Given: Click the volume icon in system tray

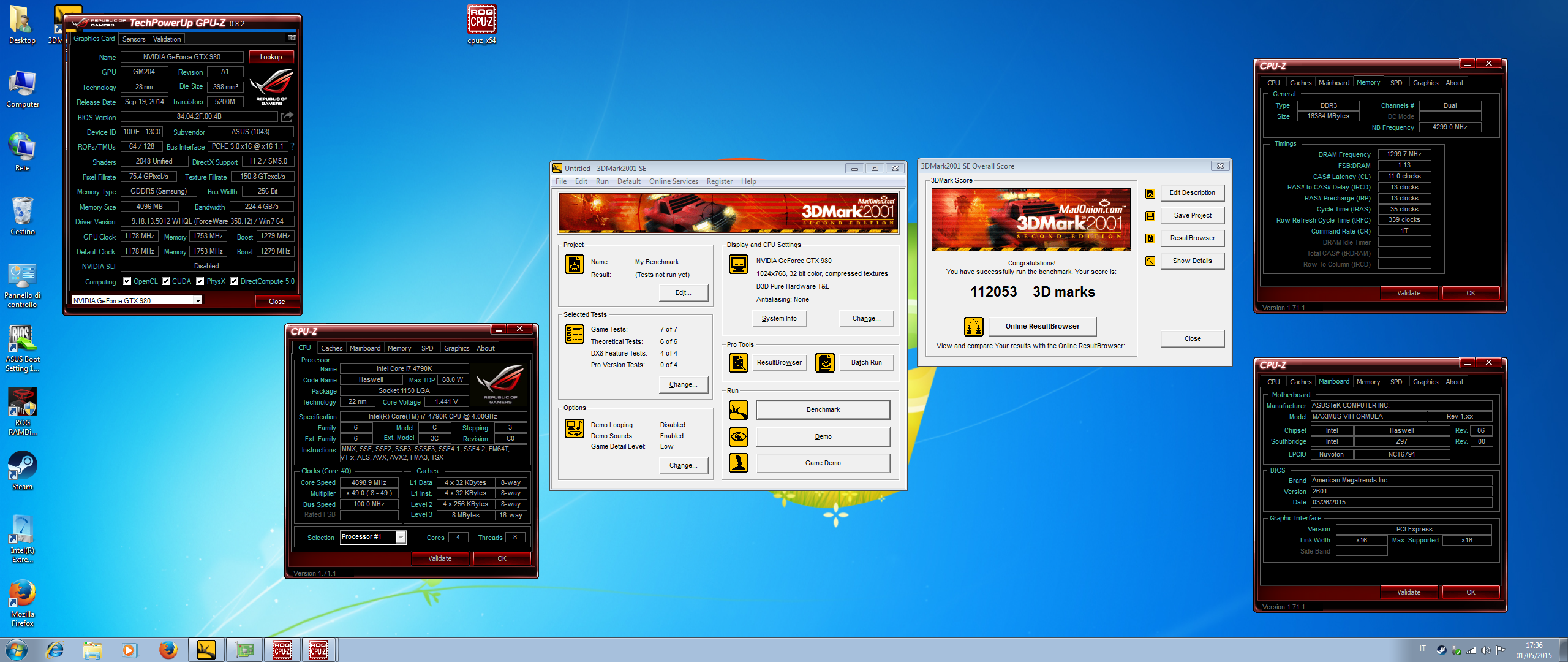Looking at the screenshot, I should [1485, 650].
